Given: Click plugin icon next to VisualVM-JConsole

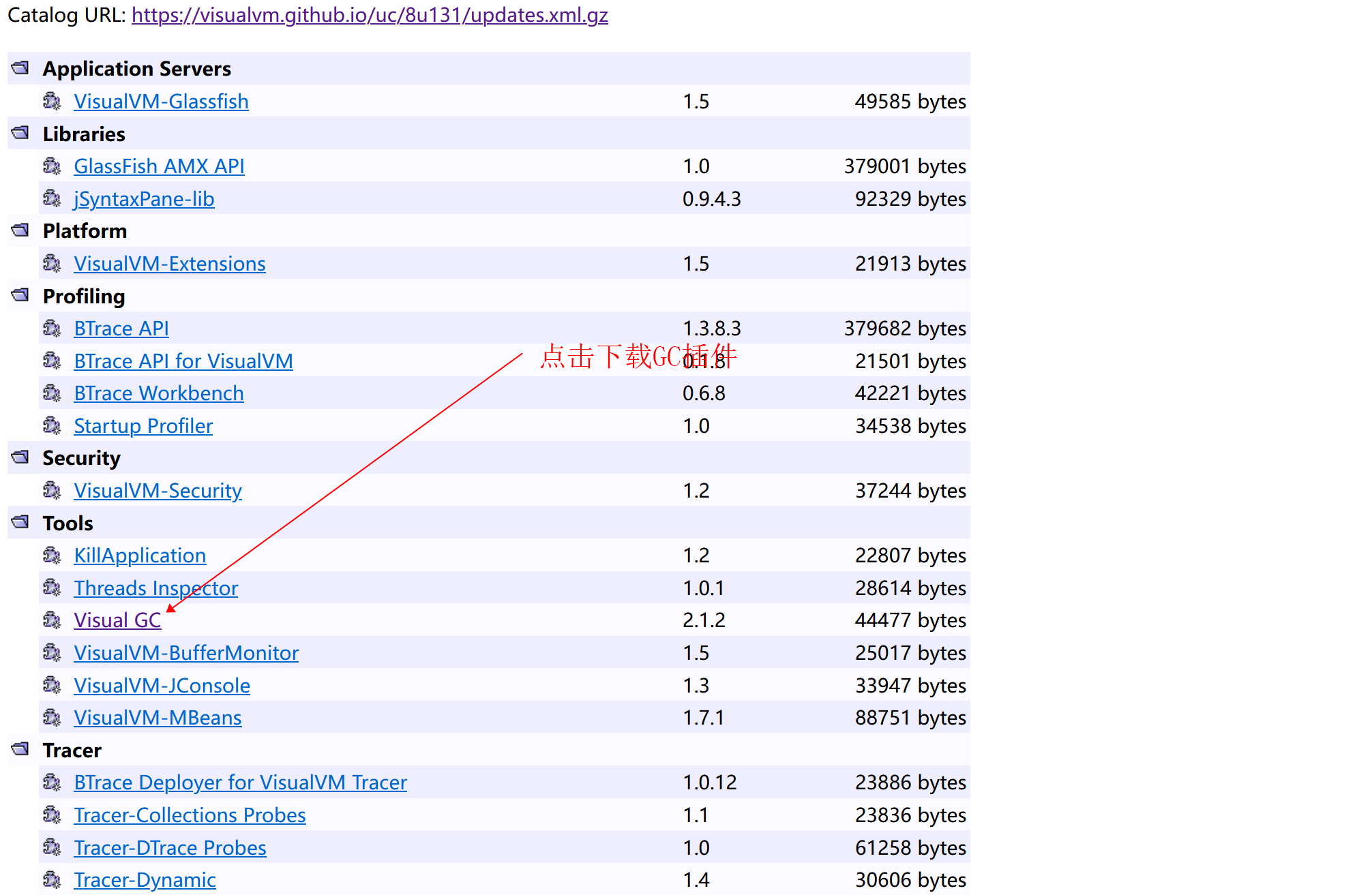Looking at the screenshot, I should 52,685.
